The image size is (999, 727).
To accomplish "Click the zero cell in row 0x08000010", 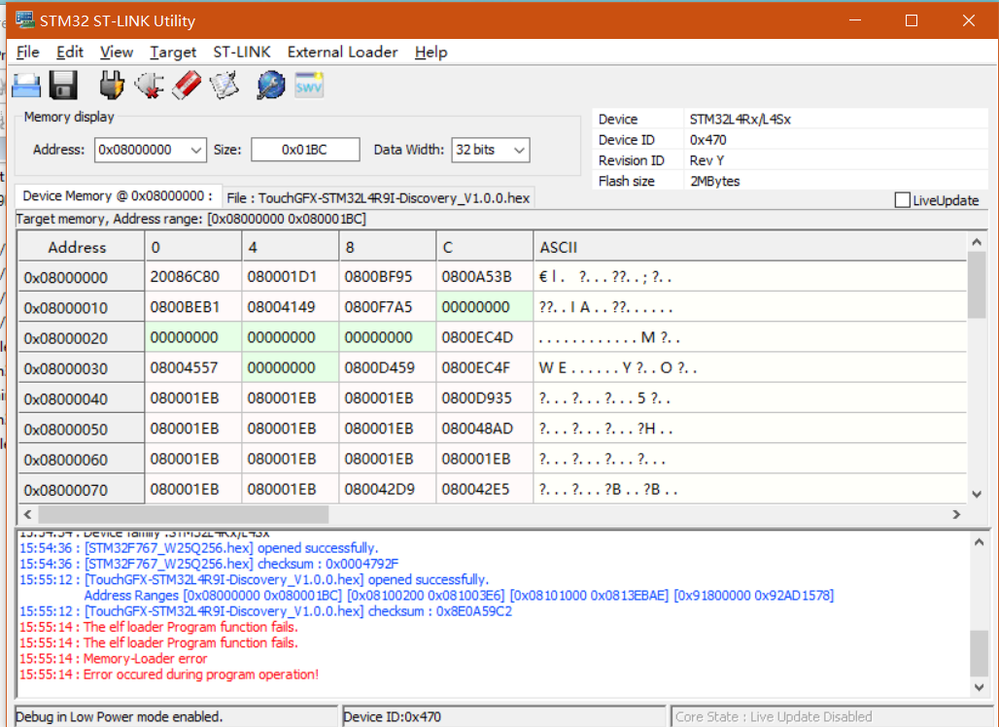I will tap(485, 307).
